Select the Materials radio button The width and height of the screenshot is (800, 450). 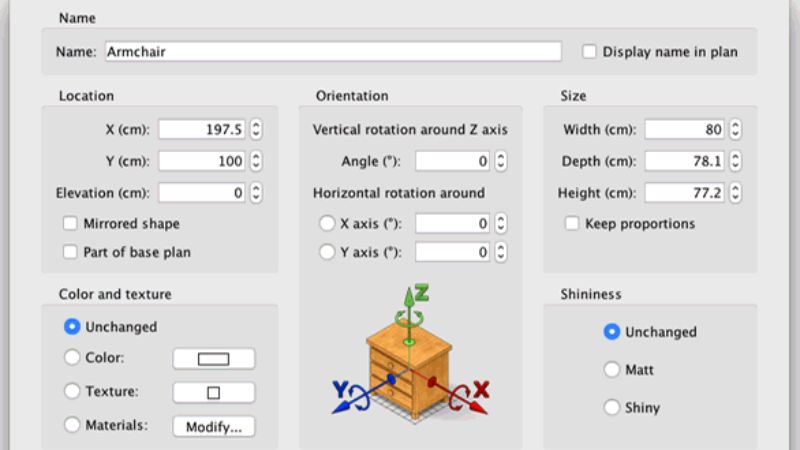72,425
